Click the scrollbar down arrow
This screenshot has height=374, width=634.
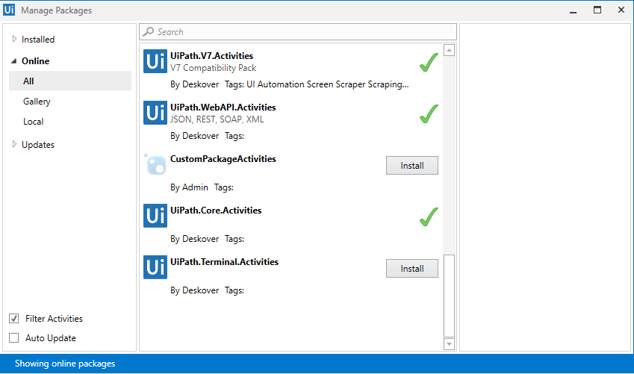tap(449, 344)
